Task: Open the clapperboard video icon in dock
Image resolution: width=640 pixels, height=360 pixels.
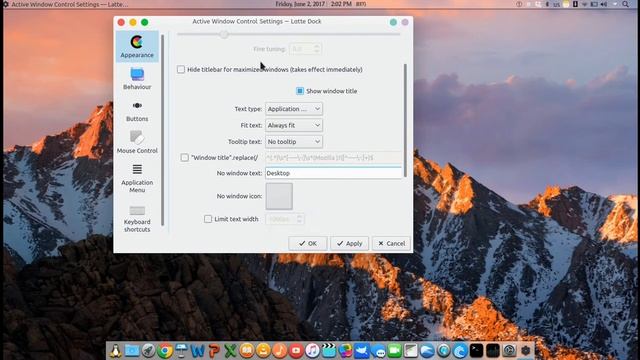Action: click(329, 351)
